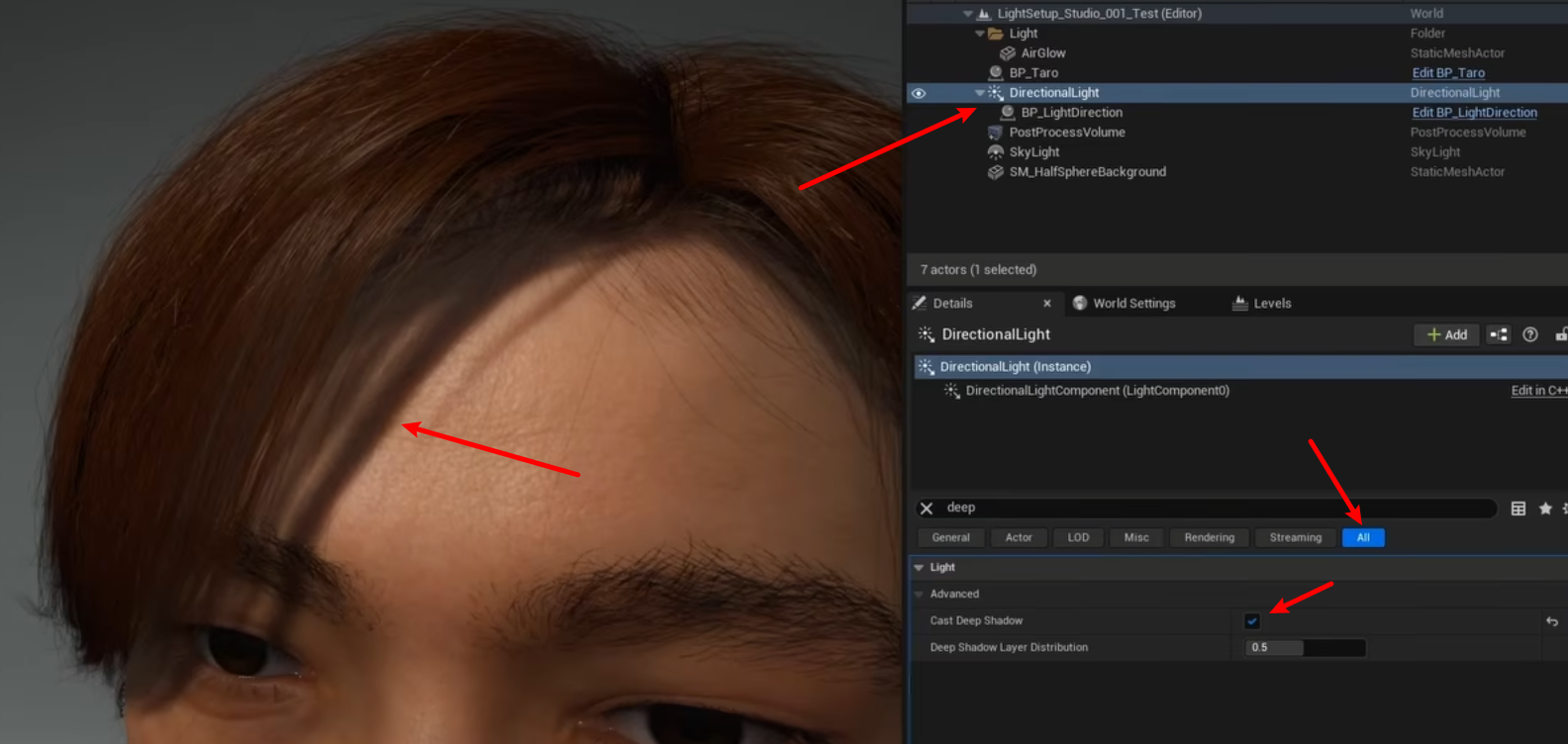Reset Cast Deep Shadow to default arrow
Screen dimensions: 1568x744
(1552, 621)
